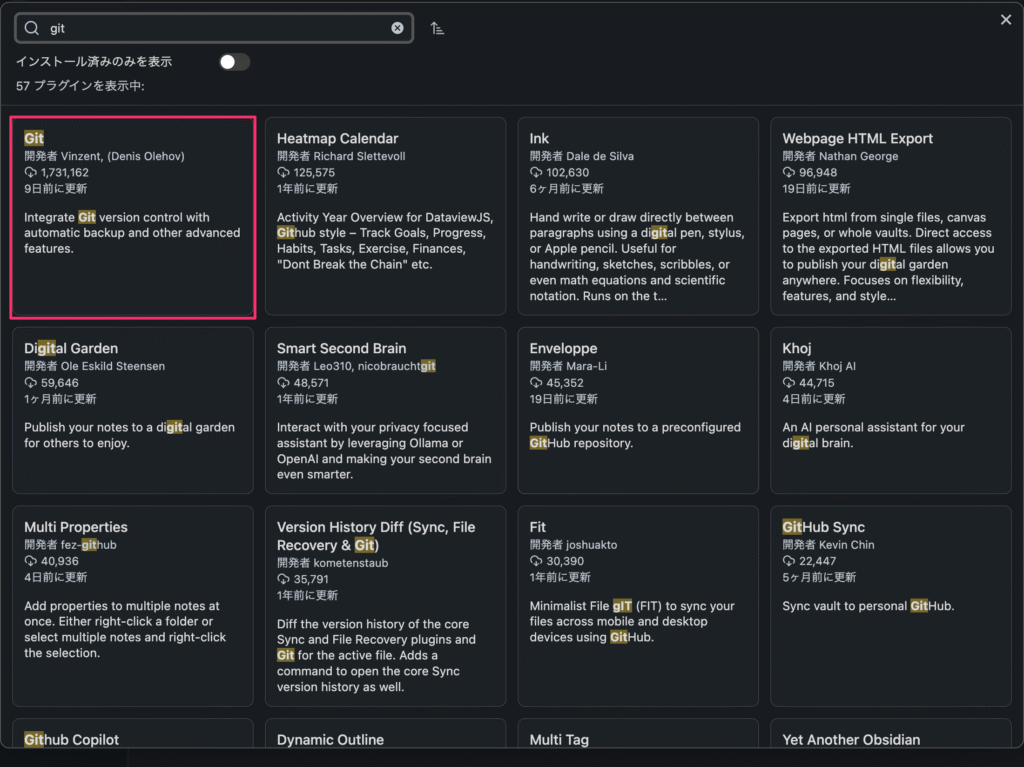Image resolution: width=1024 pixels, height=767 pixels.
Task: Click the developer name Dale de Silva
Action: (x=600, y=156)
